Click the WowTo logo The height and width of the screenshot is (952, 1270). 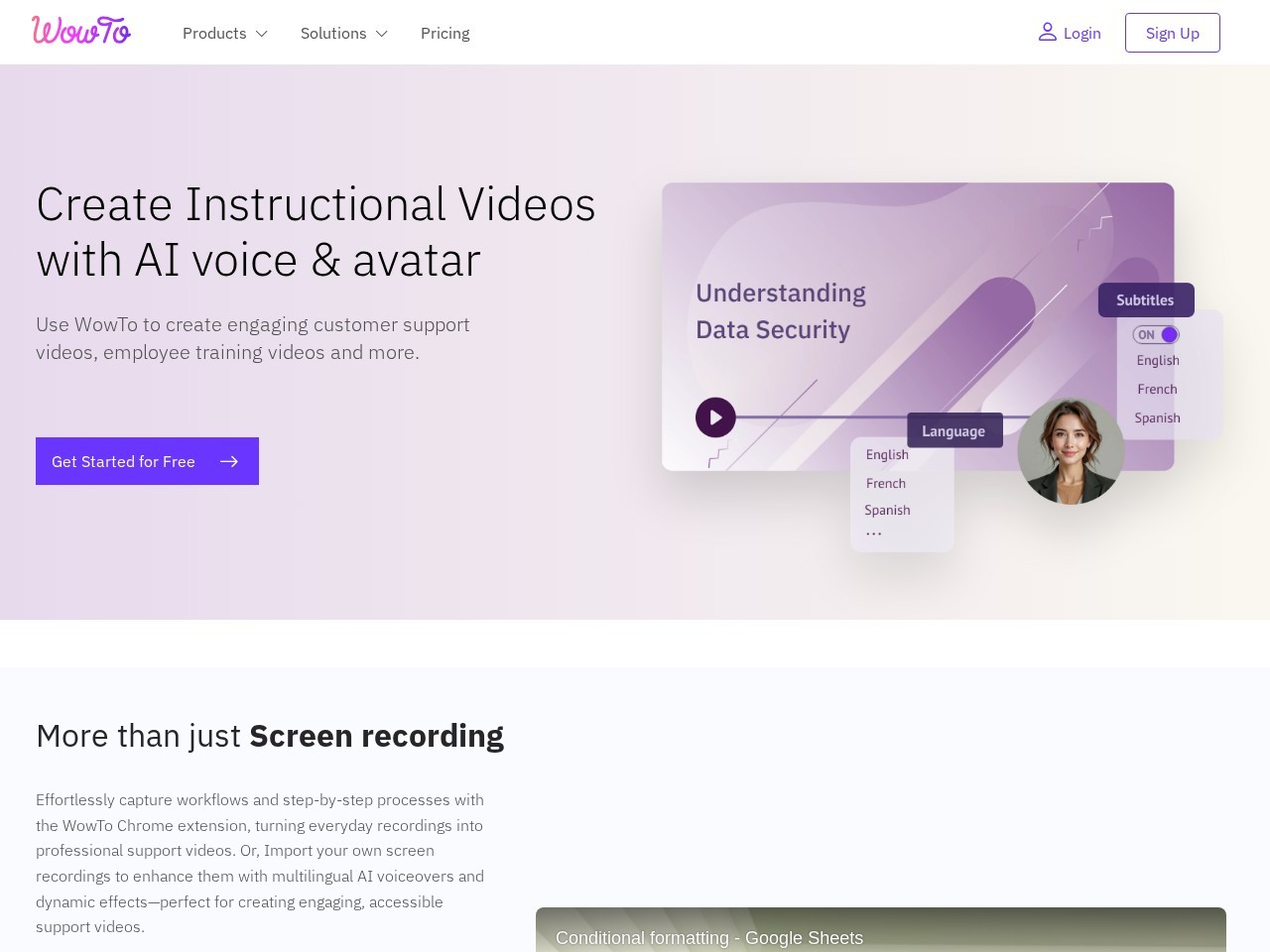coord(81,31)
